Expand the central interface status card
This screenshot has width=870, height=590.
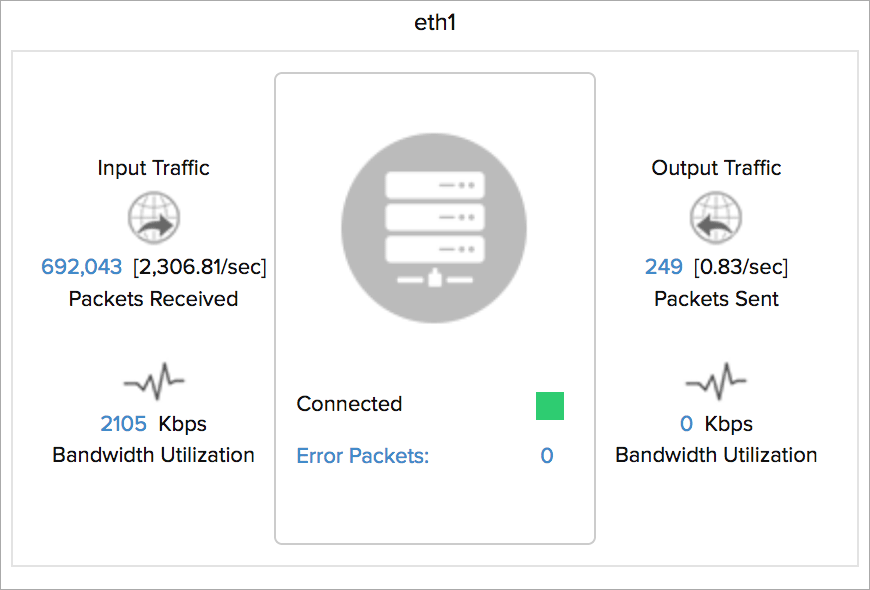(434, 305)
